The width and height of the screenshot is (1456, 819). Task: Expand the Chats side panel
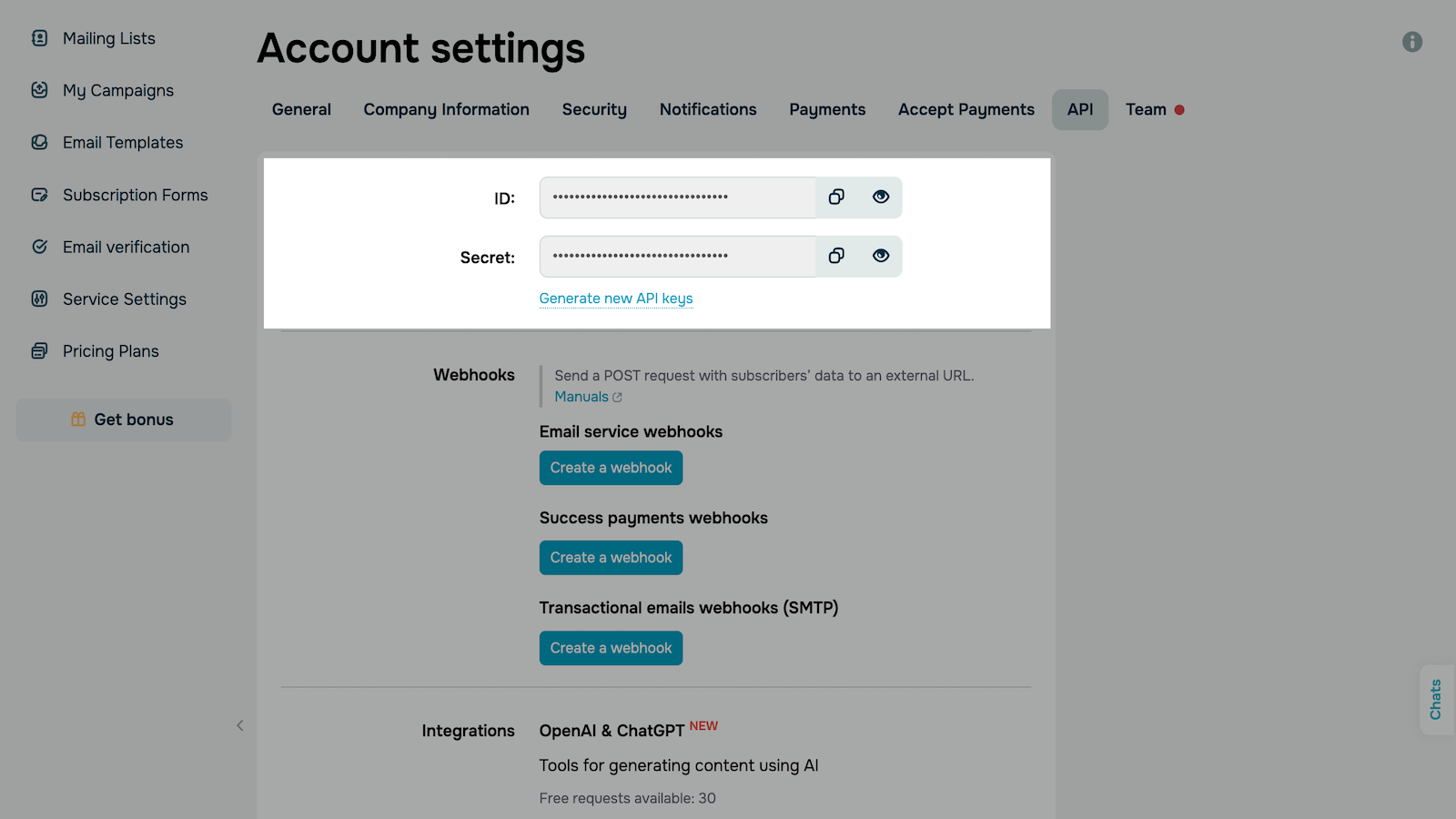(x=1436, y=699)
